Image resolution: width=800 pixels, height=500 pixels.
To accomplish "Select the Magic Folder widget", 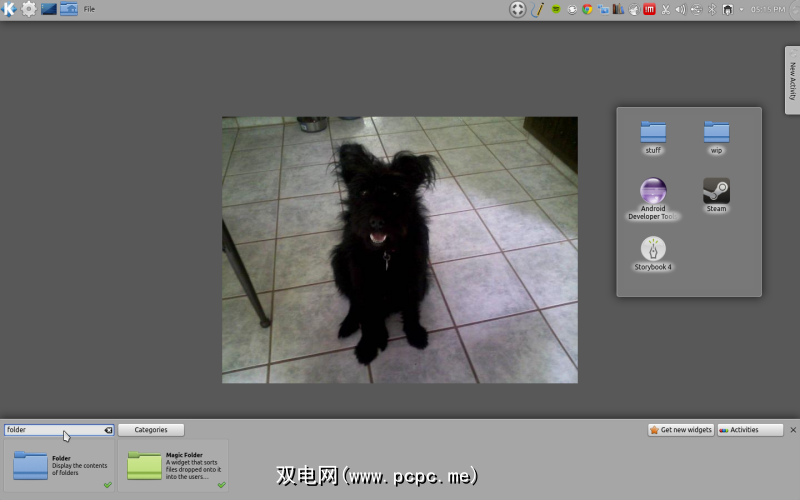I will tap(173, 465).
